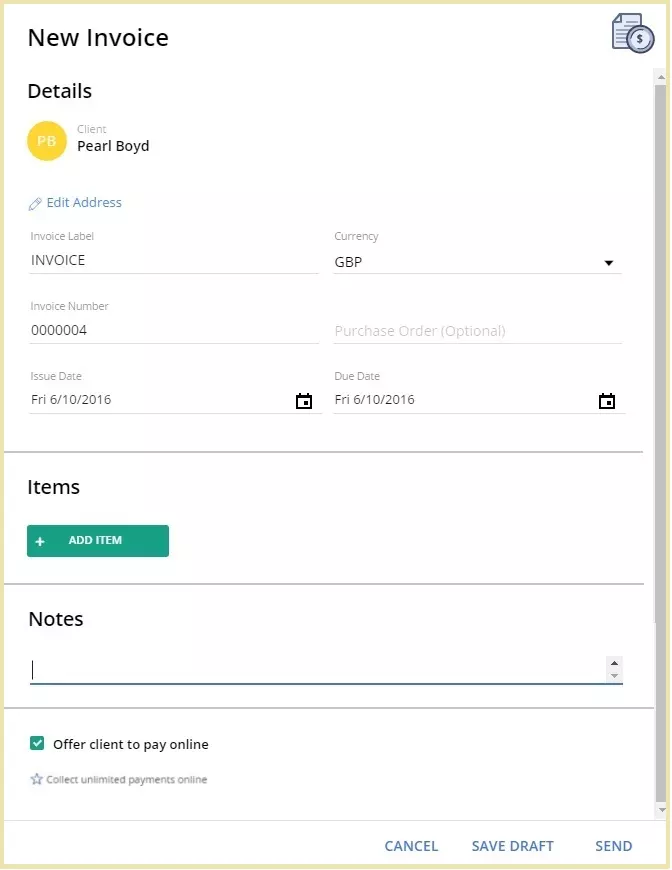The width and height of the screenshot is (672, 870).
Task: Click the Details section heading
Action: pos(60,91)
